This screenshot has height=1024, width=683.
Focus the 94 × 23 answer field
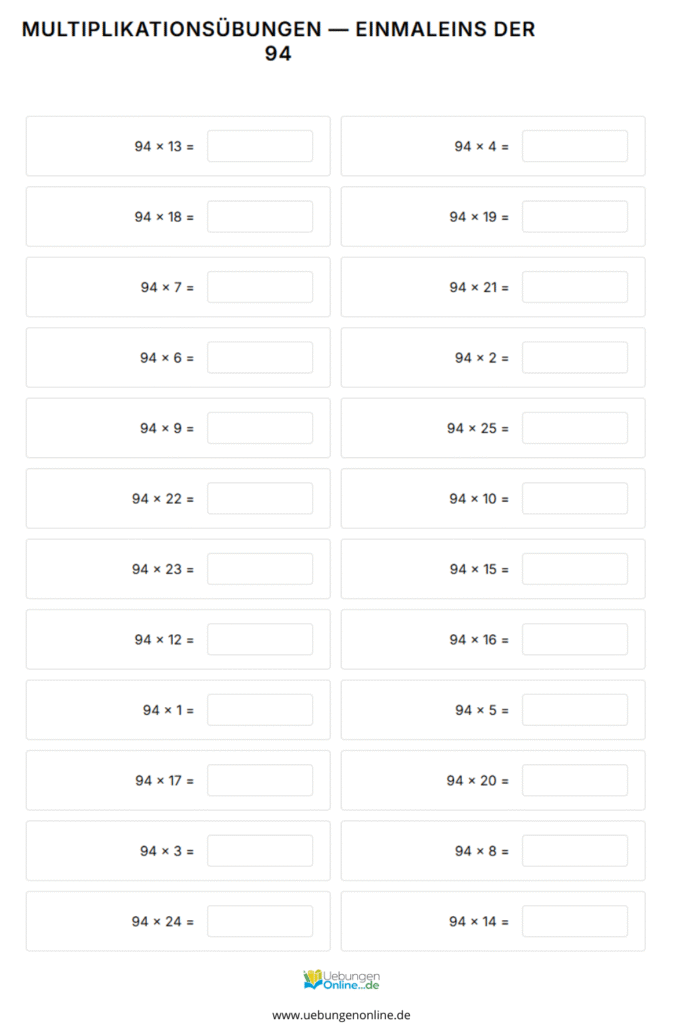pyautogui.click(x=260, y=569)
